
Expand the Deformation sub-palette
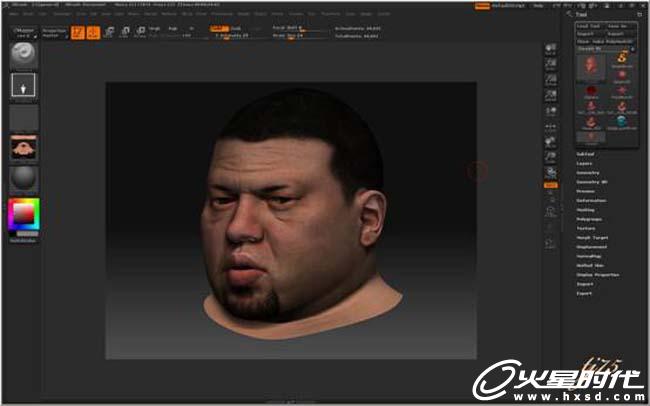click(x=592, y=201)
